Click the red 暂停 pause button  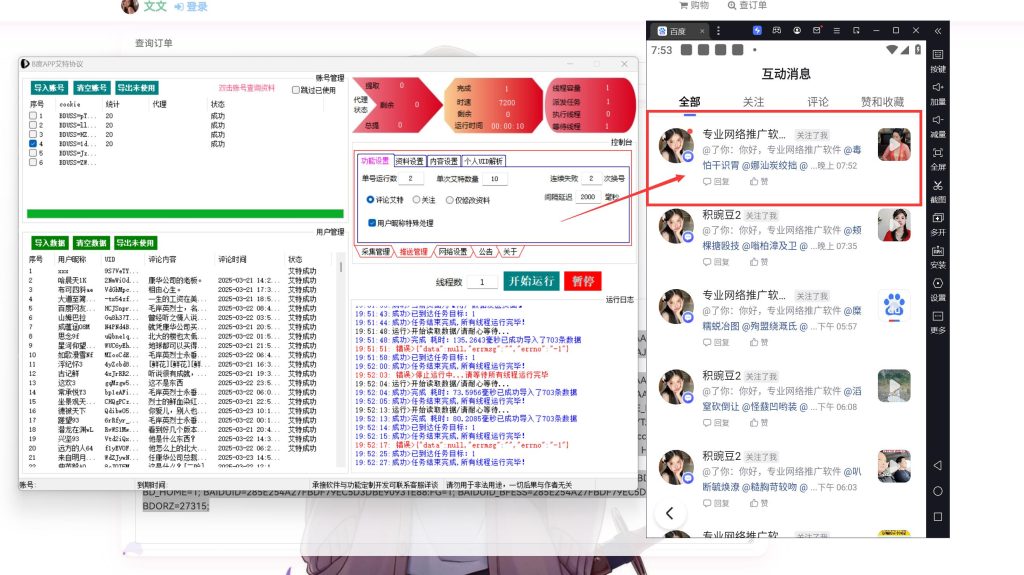coord(583,281)
